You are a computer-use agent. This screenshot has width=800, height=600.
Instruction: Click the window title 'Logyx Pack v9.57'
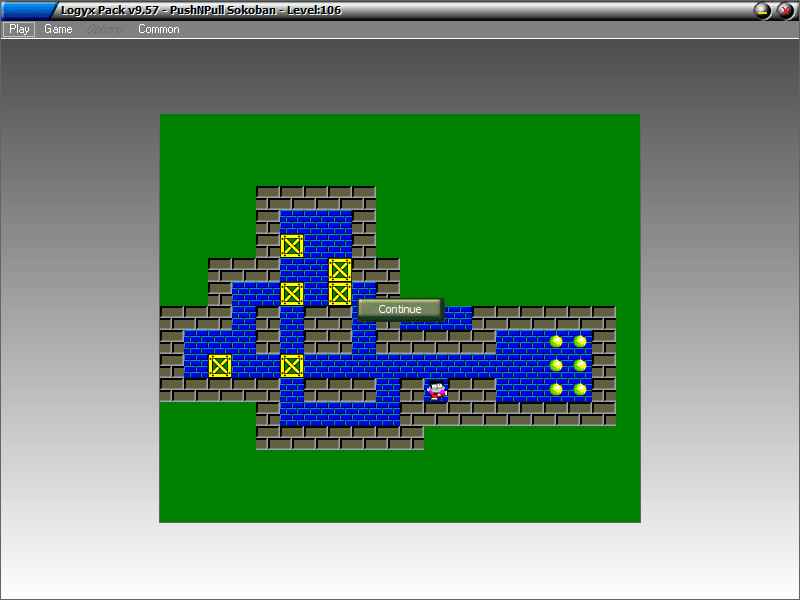(x=110, y=10)
